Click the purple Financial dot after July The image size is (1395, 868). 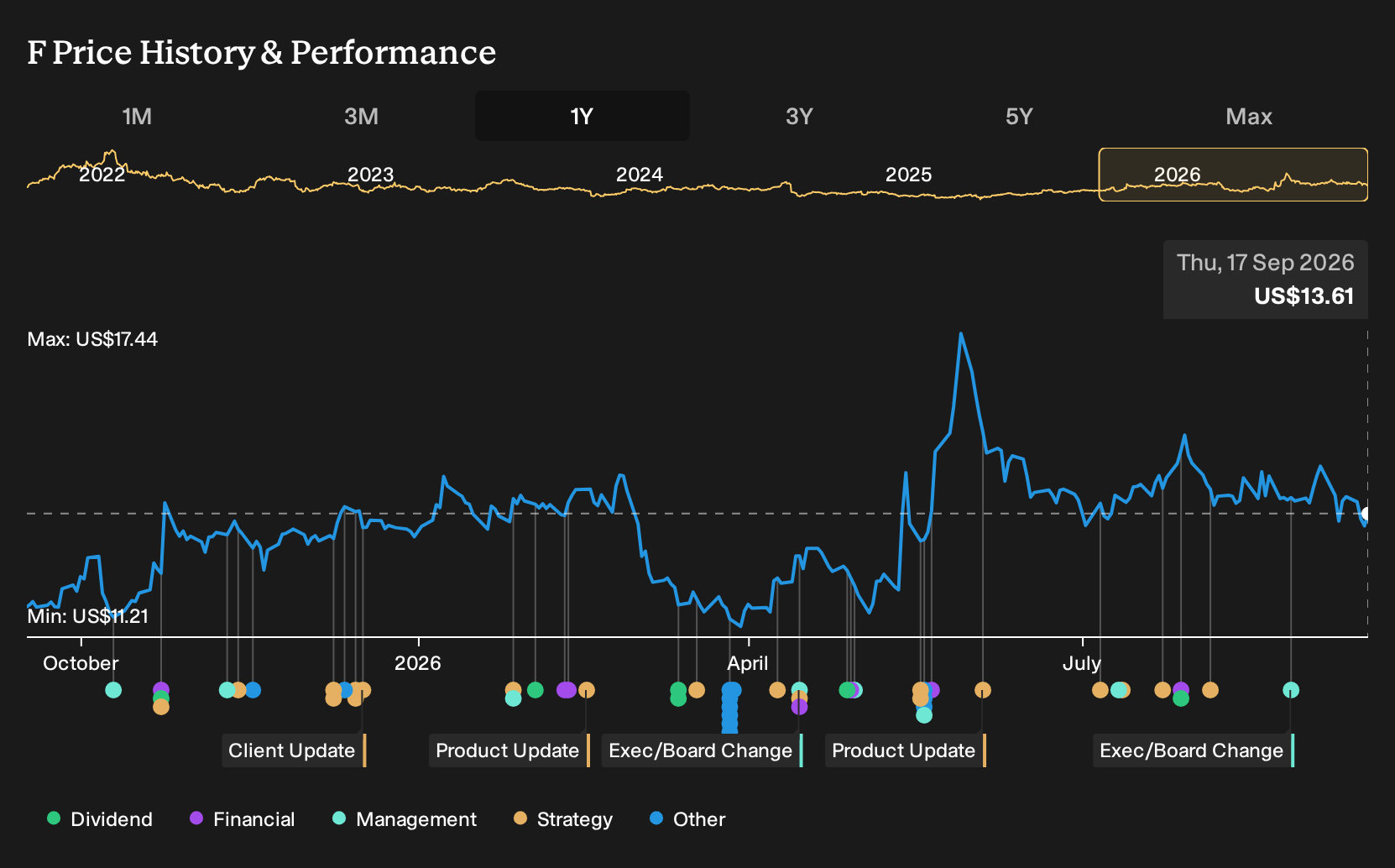pyautogui.click(x=1181, y=690)
